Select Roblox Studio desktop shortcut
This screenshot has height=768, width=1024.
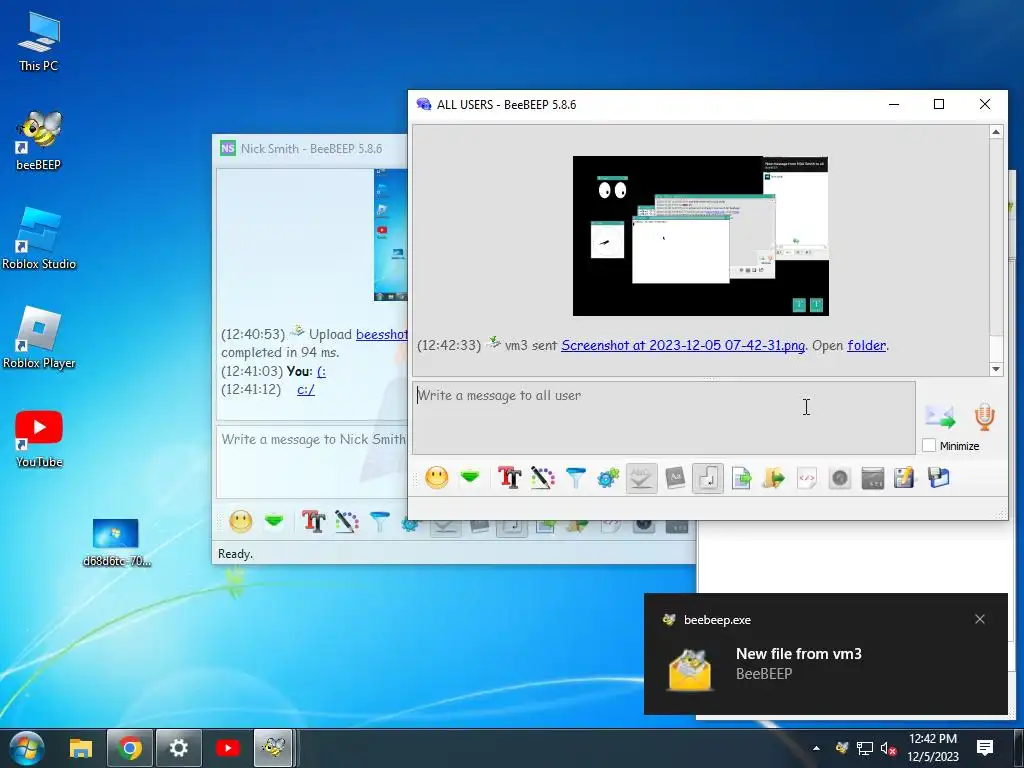tap(39, 239)
